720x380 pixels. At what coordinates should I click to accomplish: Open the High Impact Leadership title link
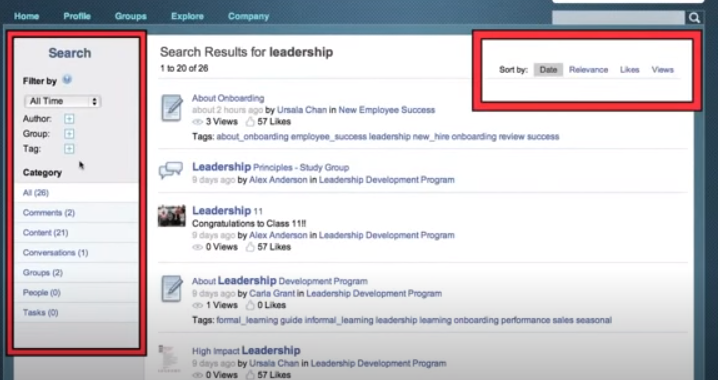click(246, 351)
